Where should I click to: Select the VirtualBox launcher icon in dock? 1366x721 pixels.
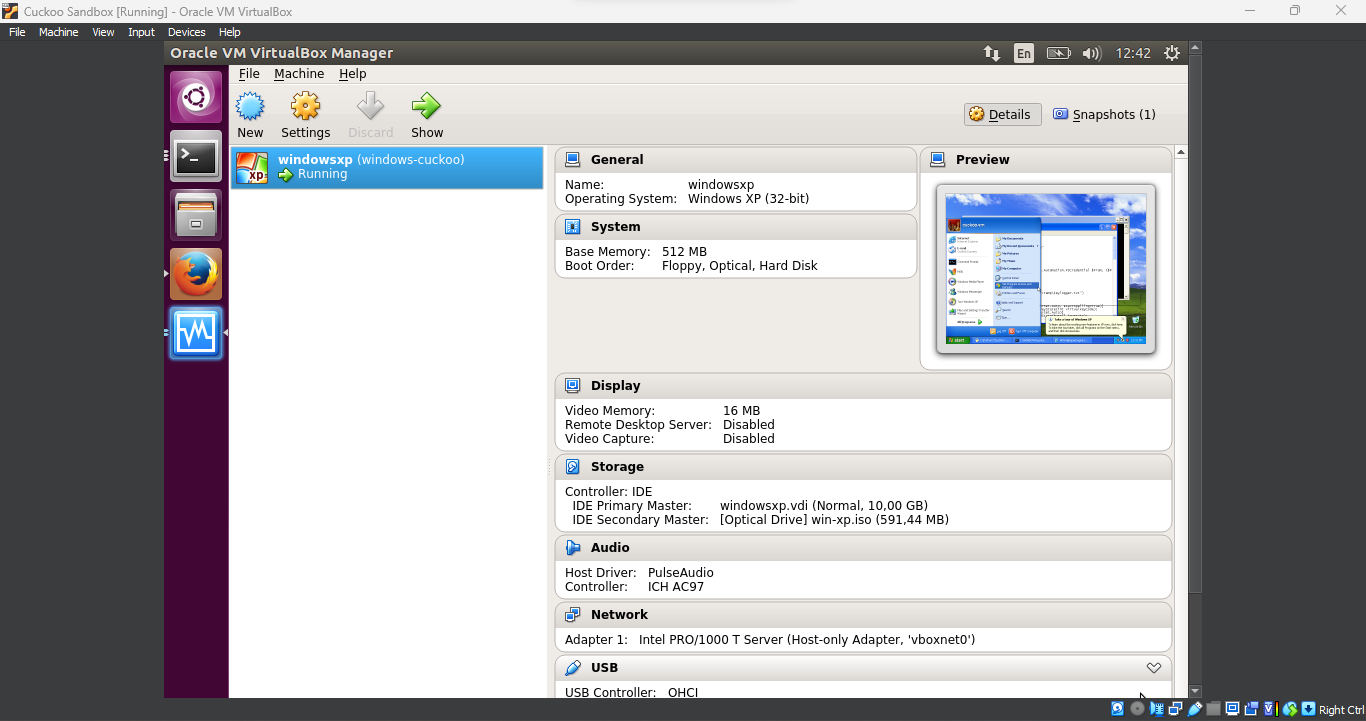[196, 333]
